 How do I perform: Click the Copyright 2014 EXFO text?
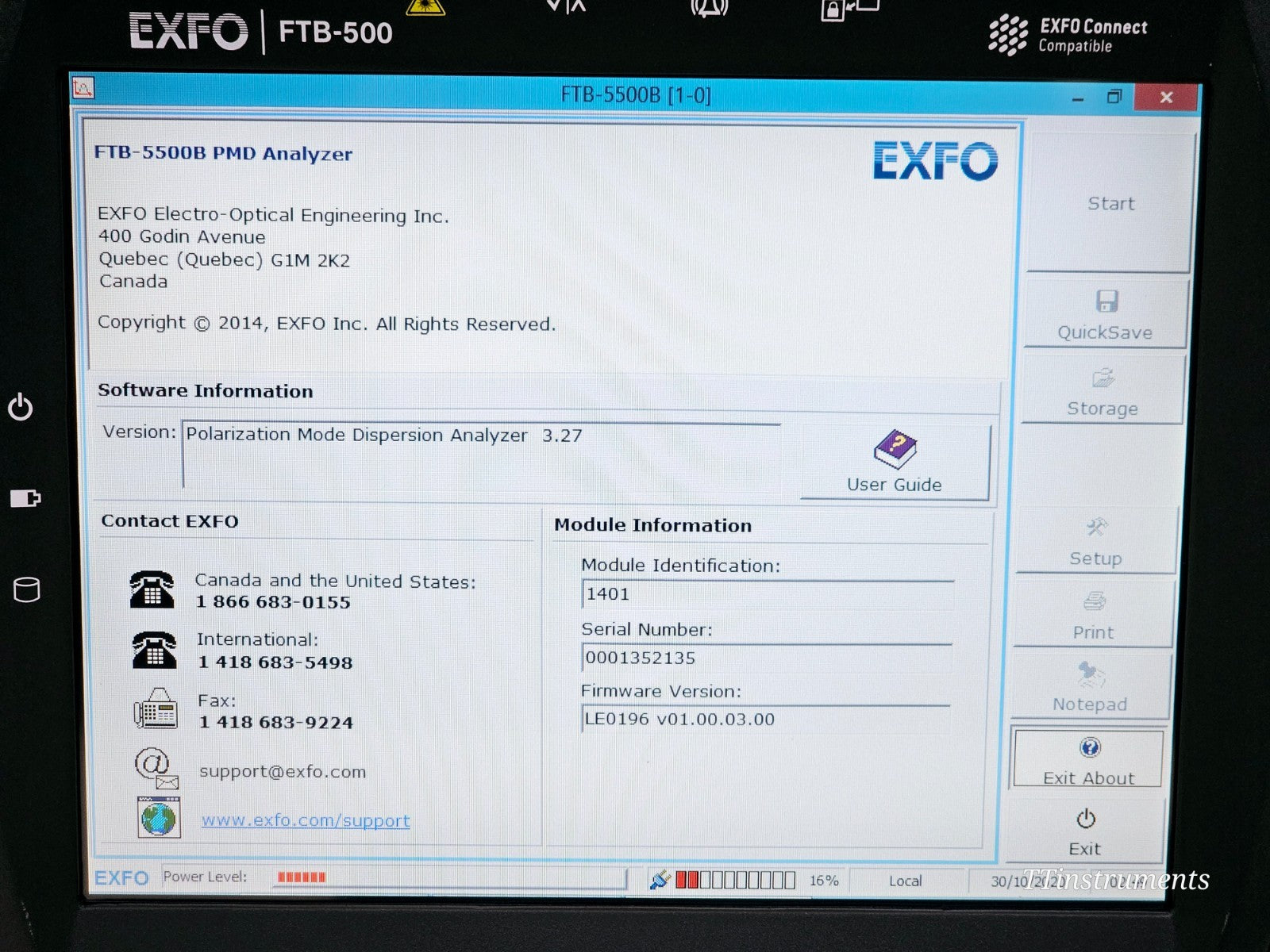click(326, 323)
